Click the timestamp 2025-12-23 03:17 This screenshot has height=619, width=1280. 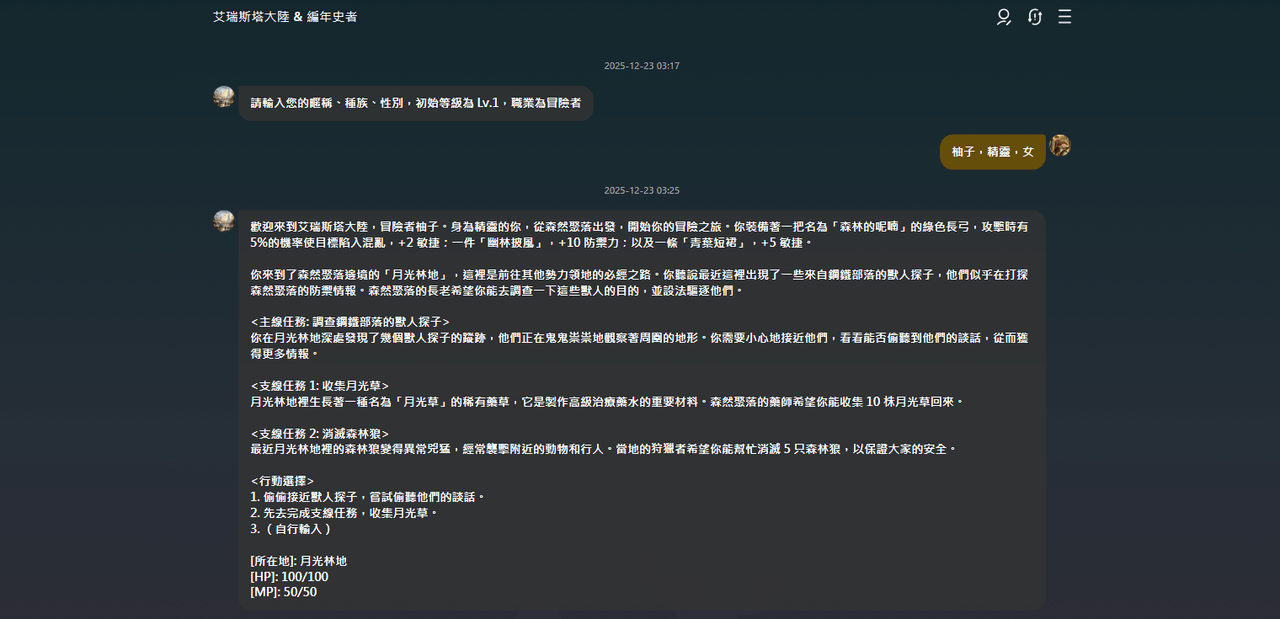642,66
